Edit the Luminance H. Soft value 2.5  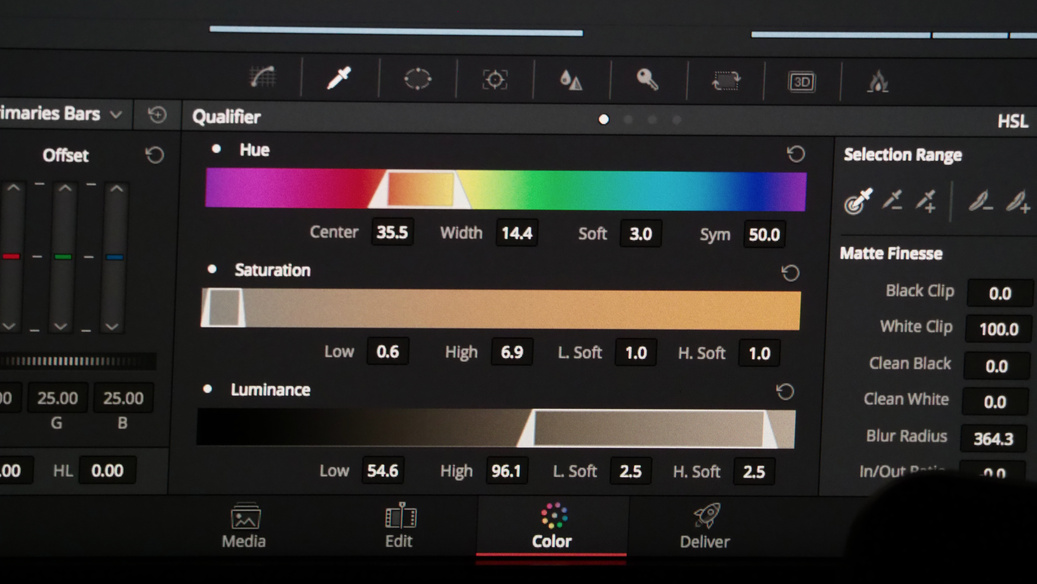click(754, 472)
